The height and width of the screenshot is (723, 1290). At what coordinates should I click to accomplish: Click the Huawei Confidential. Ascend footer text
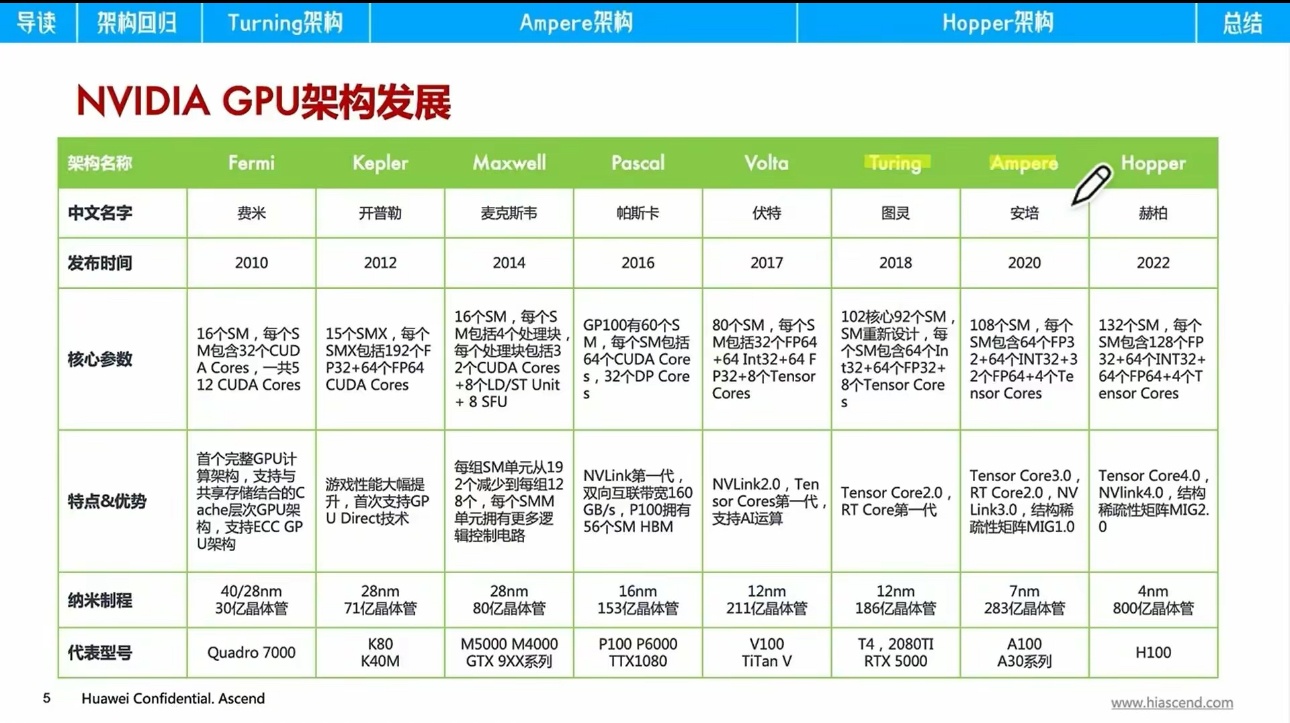(173, 698)
